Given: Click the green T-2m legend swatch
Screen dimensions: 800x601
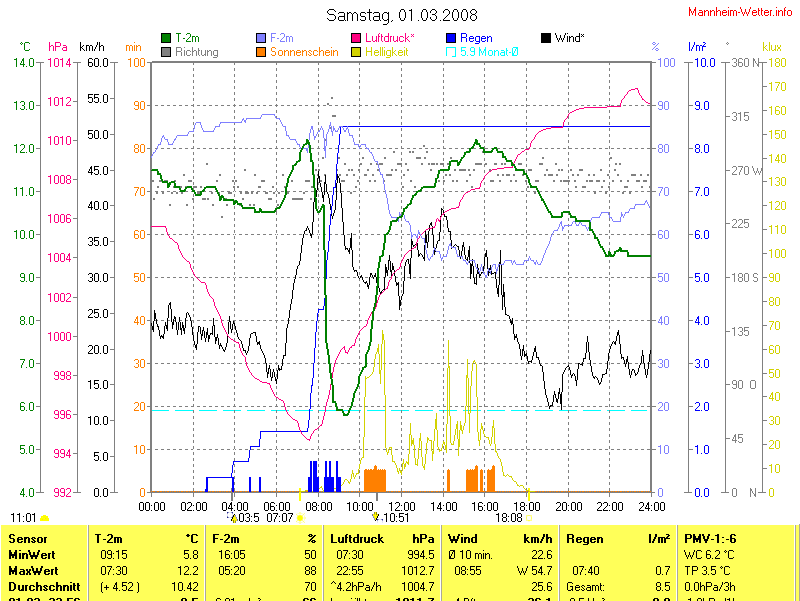Looking at the screenshot, I should tap(166, 38).
